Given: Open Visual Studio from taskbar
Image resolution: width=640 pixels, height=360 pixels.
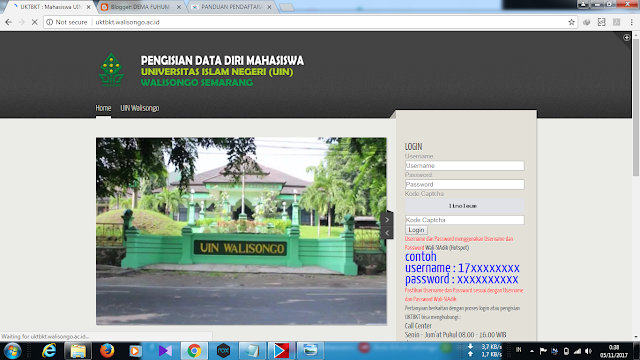Looking at the screenshot, I should coord(165,351).
